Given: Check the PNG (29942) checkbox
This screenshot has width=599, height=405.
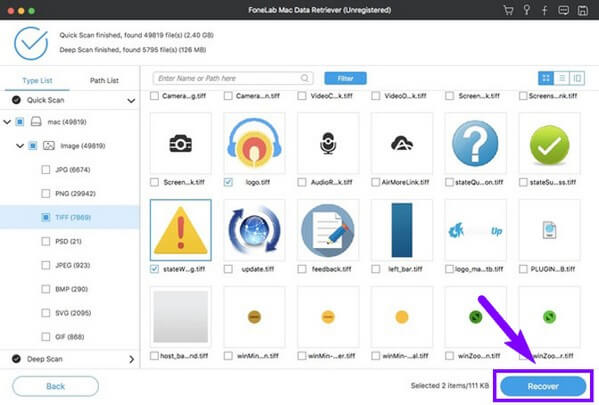Looking at the screenshot, I should pos(45,194).
